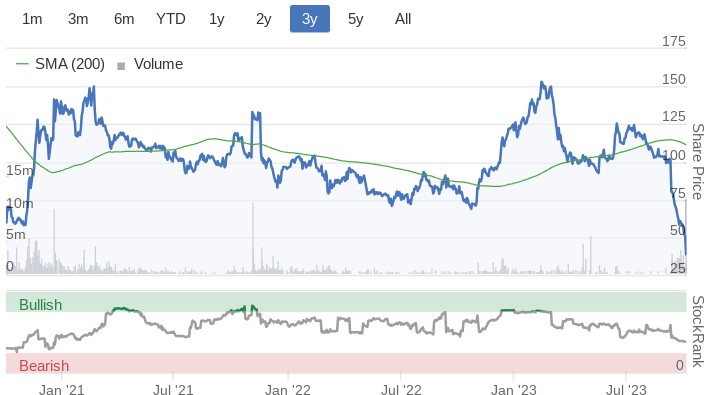Show All available price history
The width and height of the screenshot is (713, 395).
[403, 19]
